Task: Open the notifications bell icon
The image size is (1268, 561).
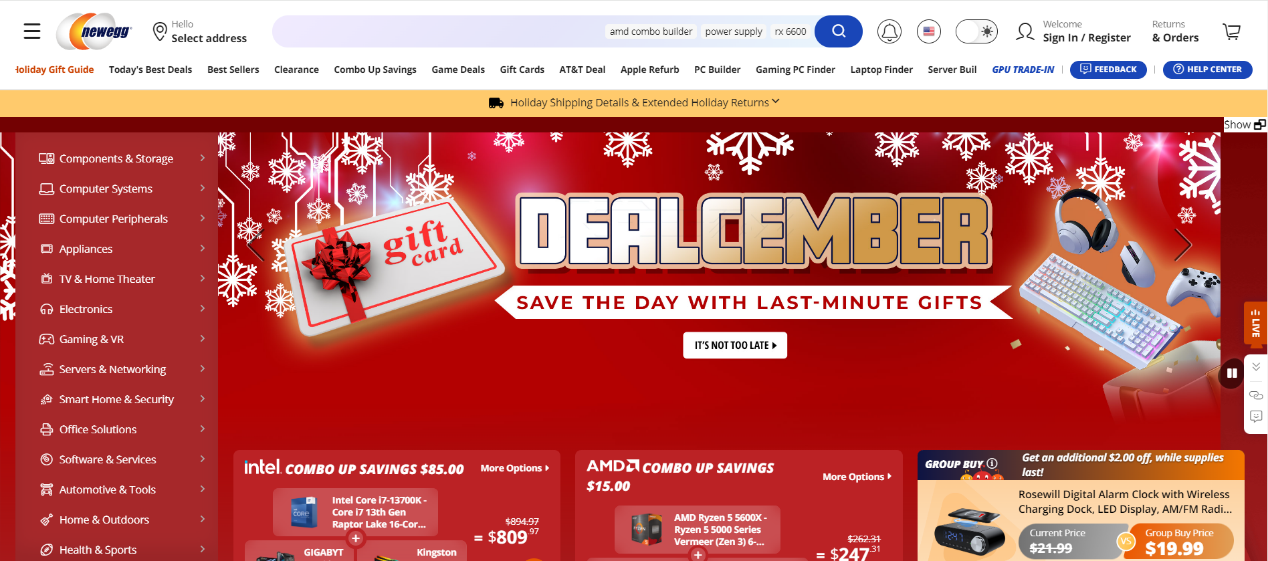Action: (889, 32)
